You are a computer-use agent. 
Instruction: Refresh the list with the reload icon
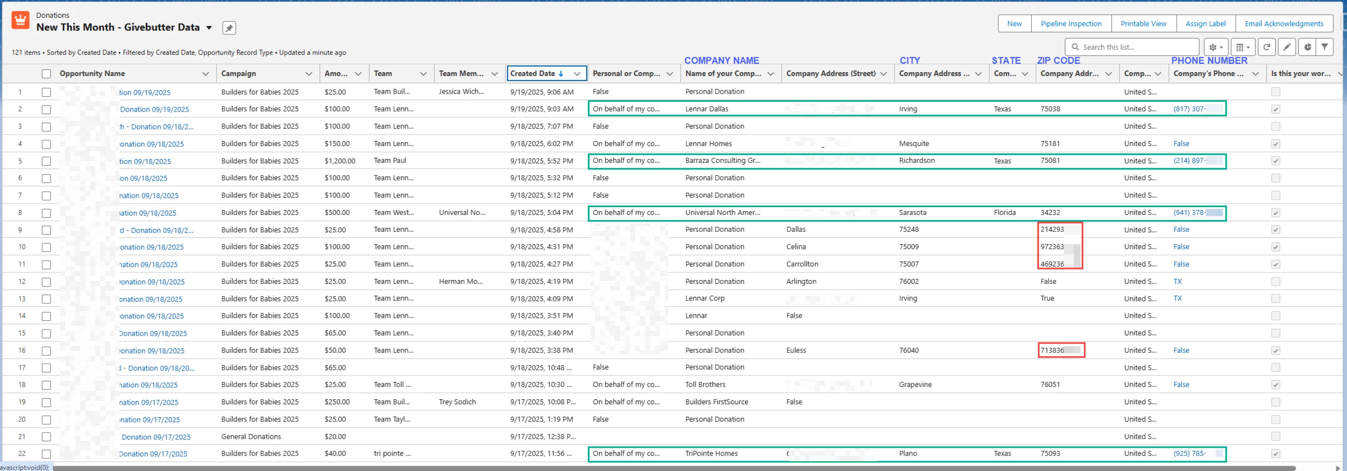1267,47
